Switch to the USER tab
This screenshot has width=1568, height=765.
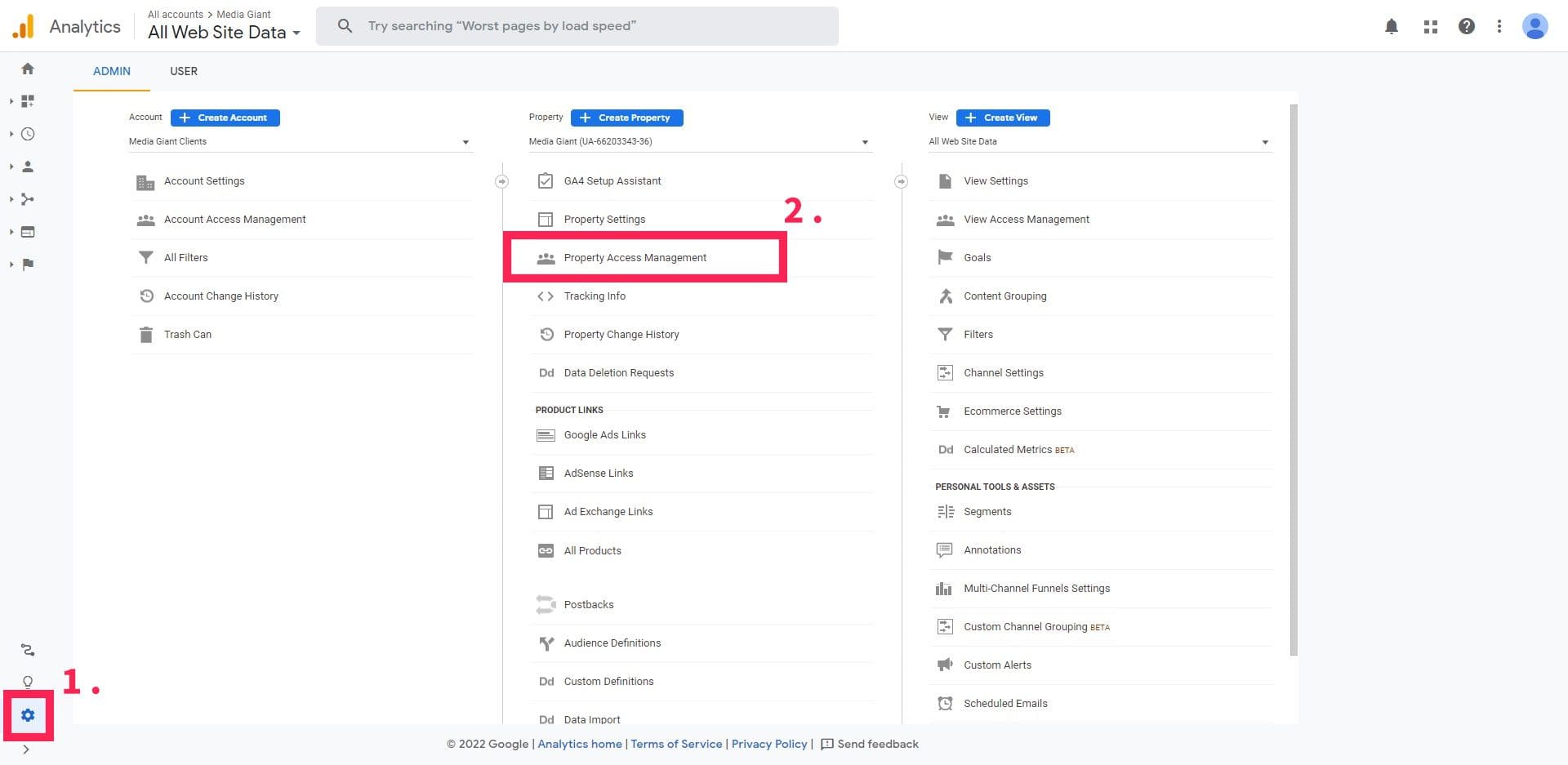pos(184,71)
